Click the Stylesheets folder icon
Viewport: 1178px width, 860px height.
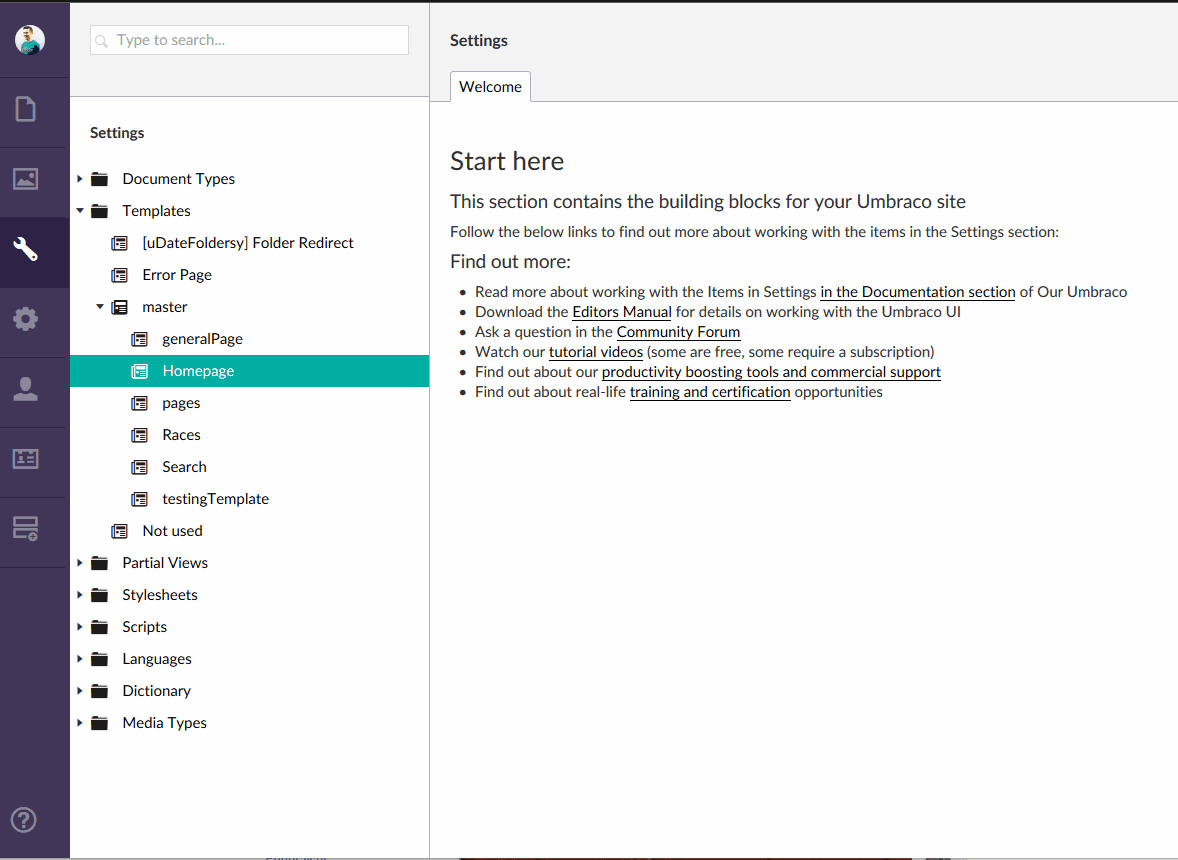(x=99, y=595)
